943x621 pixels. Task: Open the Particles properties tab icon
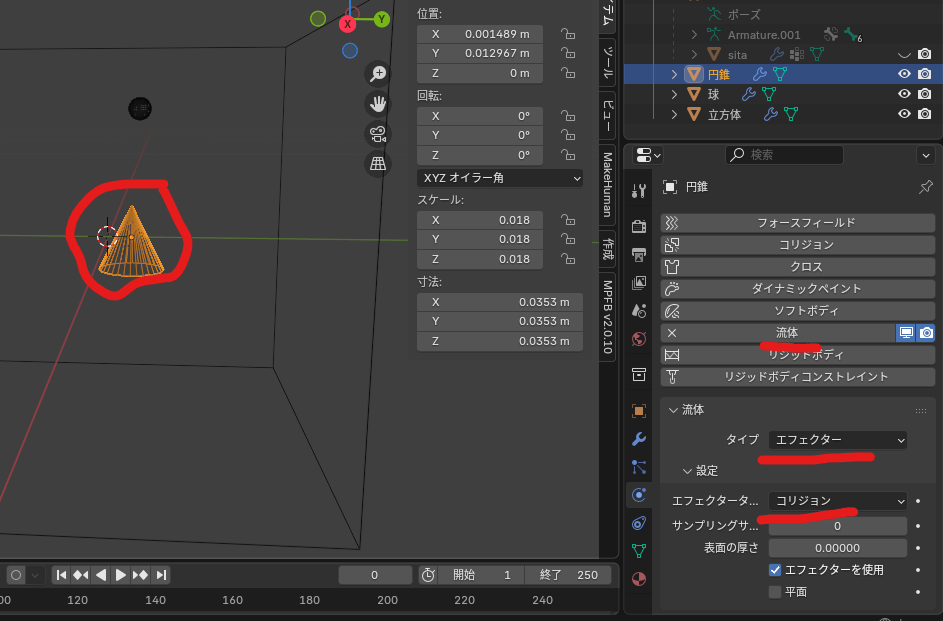coord(639,467)
